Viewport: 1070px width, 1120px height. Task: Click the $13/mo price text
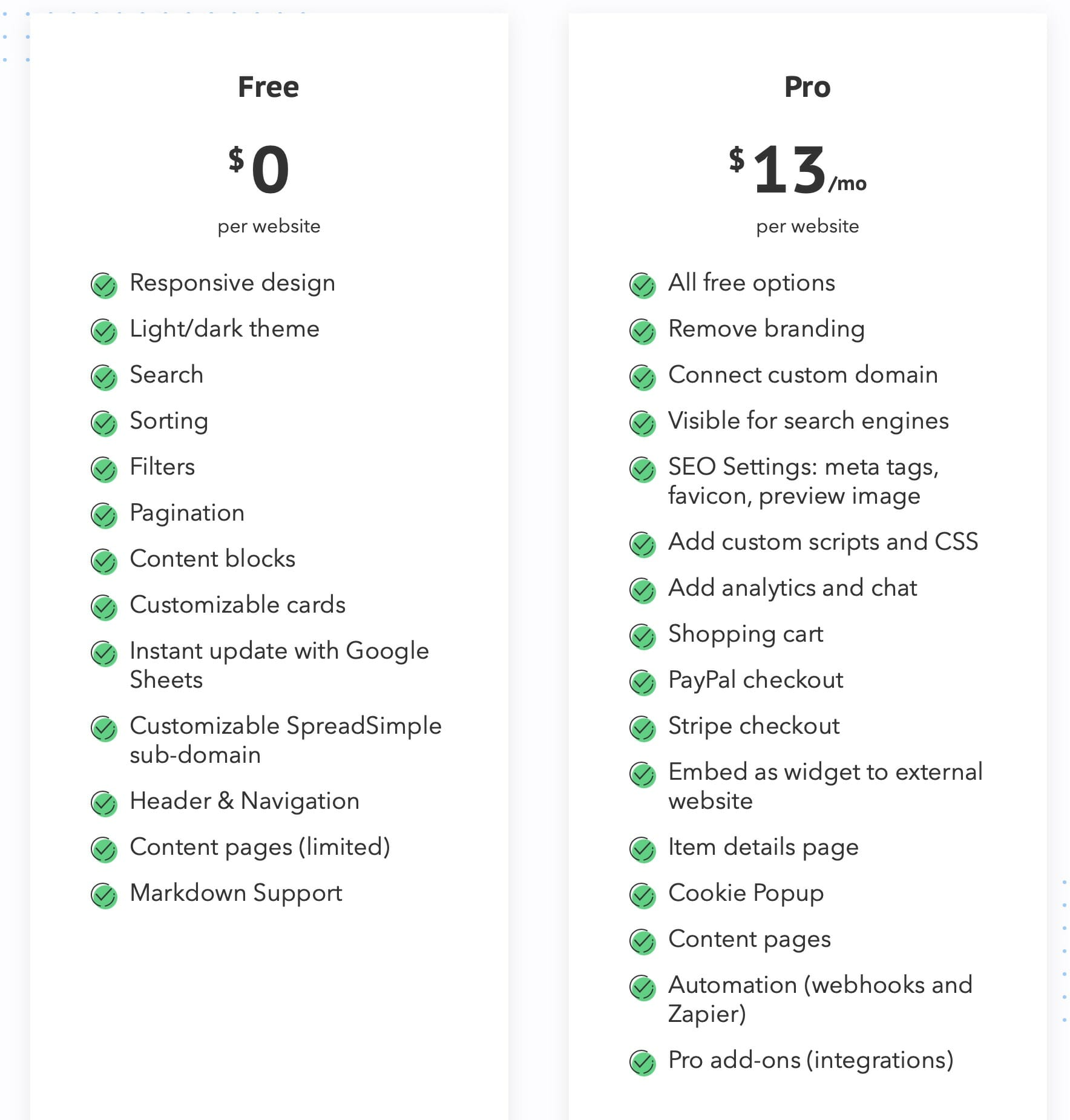(x=798, y=170)
